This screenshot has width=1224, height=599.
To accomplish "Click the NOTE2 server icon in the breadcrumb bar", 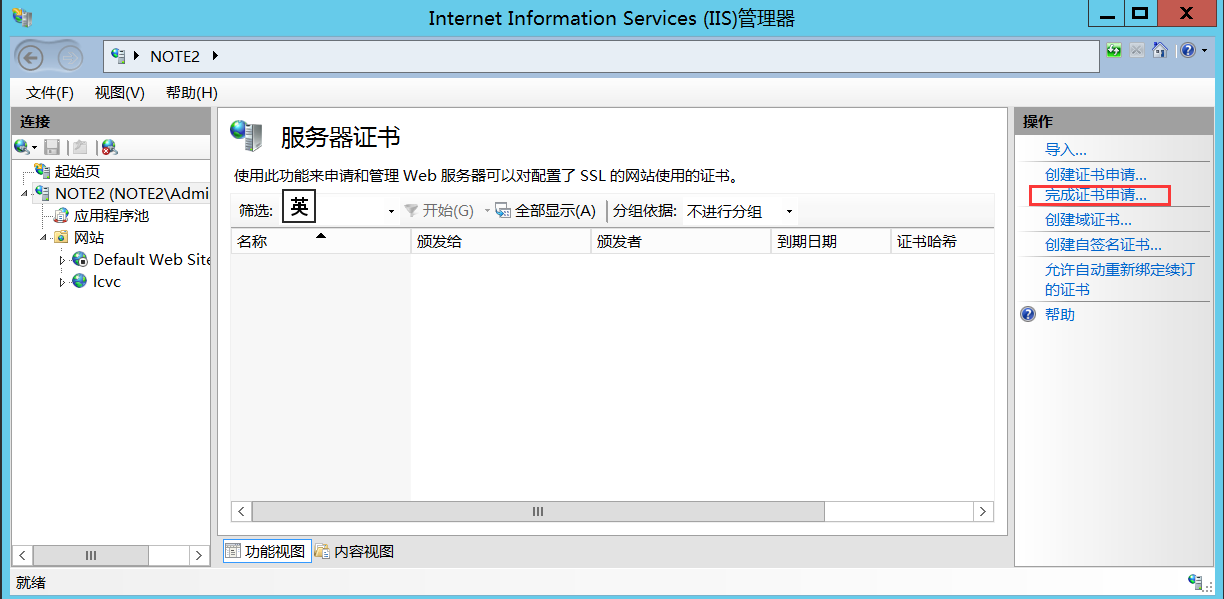I will [117, 57].
